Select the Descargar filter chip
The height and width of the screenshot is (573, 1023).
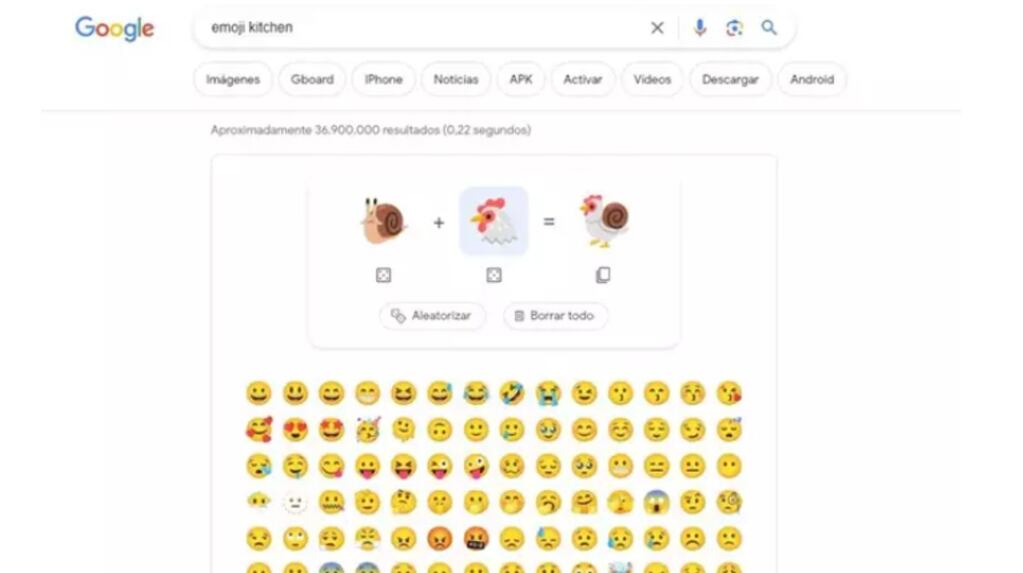[730, 80]
